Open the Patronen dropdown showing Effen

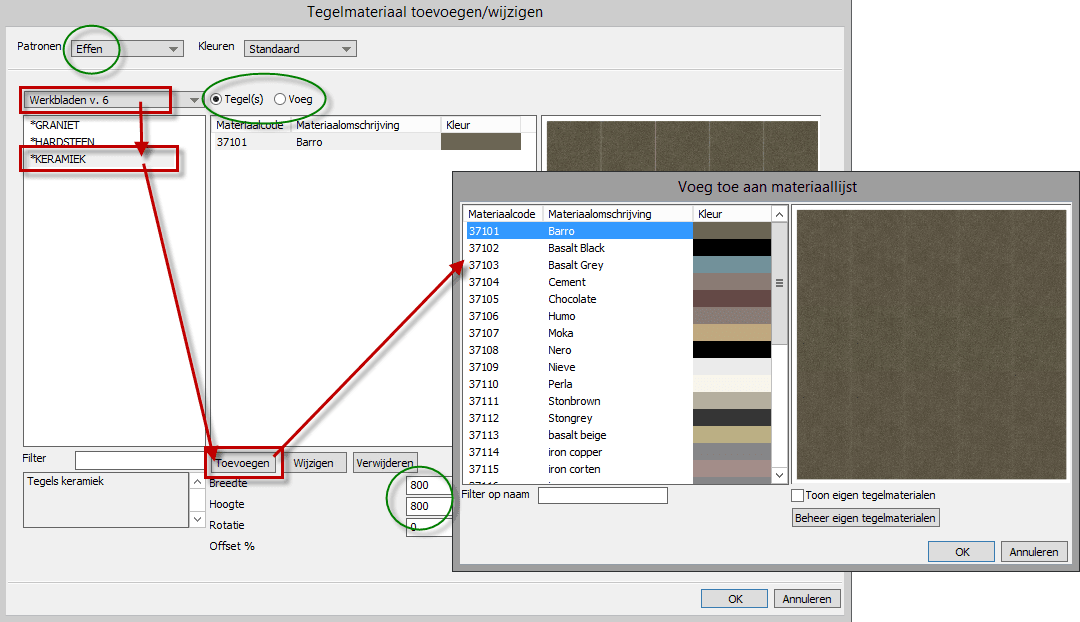pyautogui.click(x=127, y=49)
